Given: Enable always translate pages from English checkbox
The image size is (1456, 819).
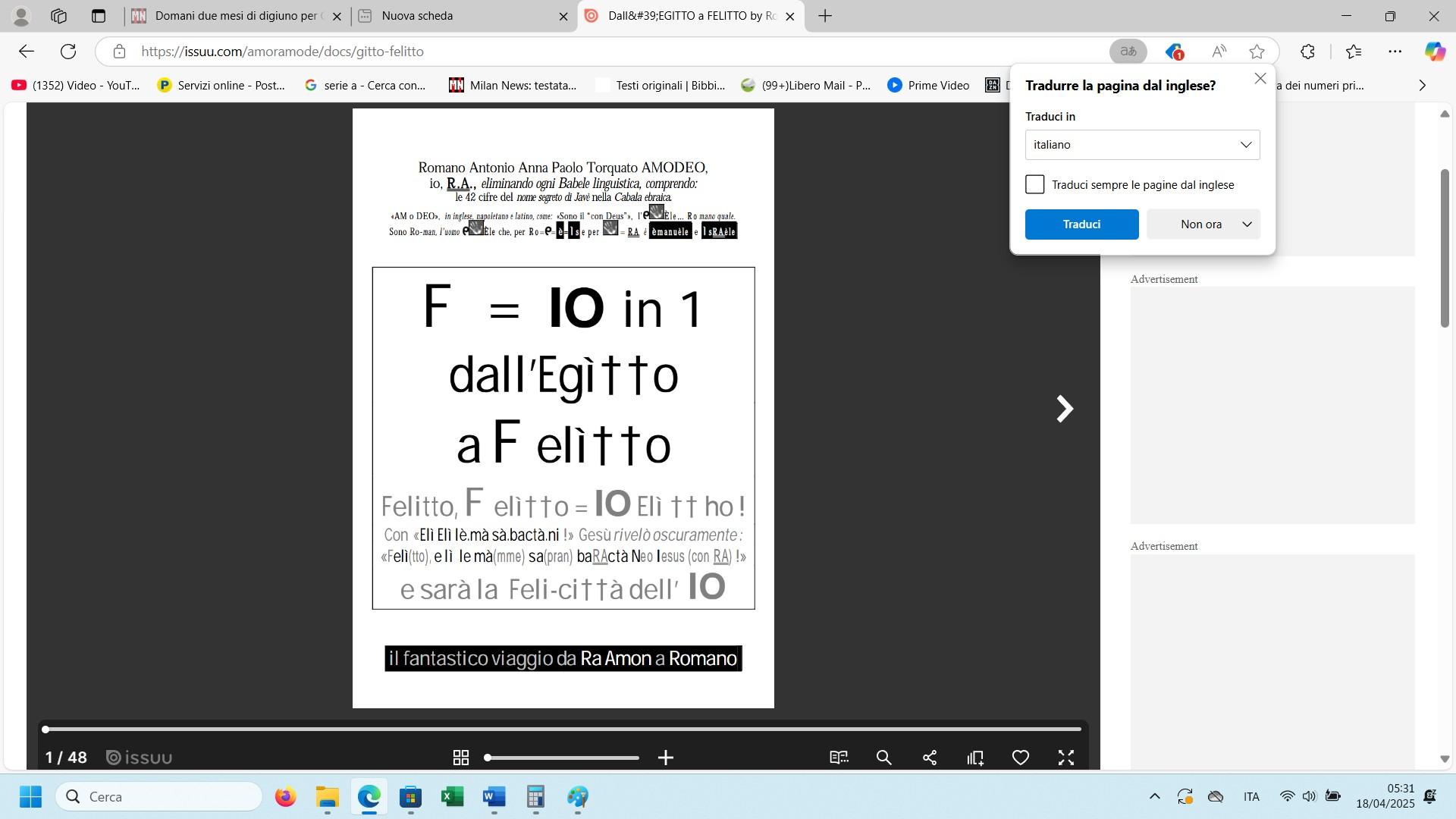Looking at the screenshot, I should click(x=1035, y=185).
